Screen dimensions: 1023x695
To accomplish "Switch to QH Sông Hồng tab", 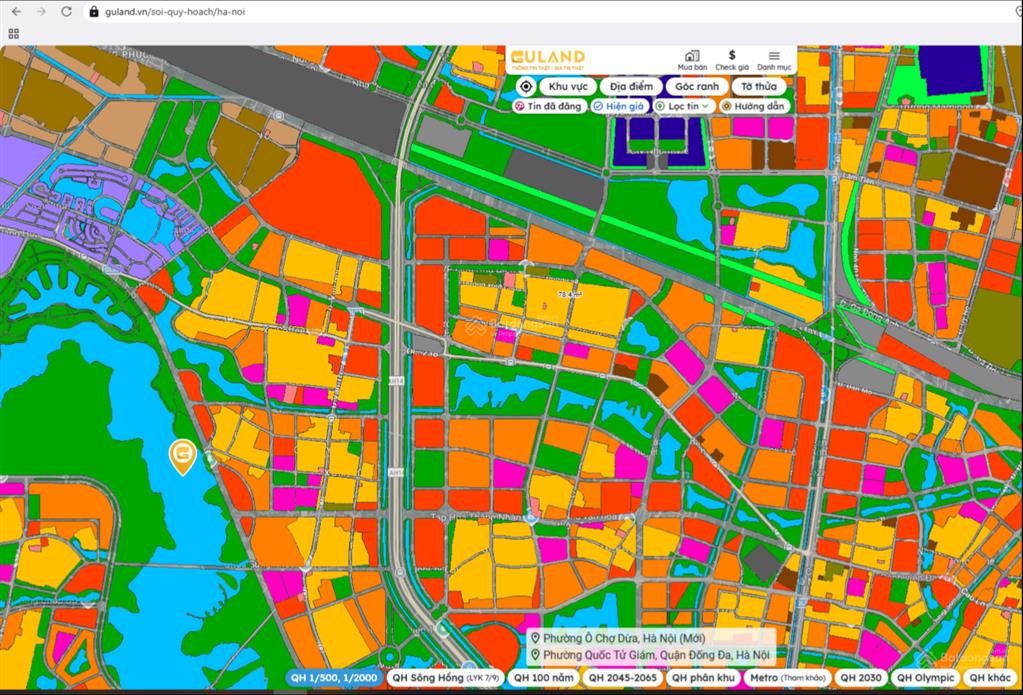I will pos(446,677).
